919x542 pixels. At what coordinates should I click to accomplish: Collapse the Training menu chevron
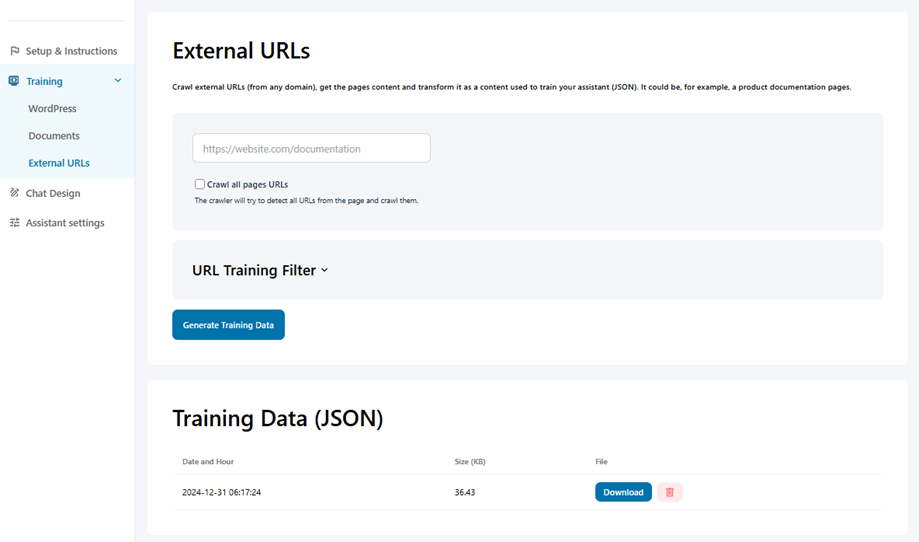click(x=118, y=81)
